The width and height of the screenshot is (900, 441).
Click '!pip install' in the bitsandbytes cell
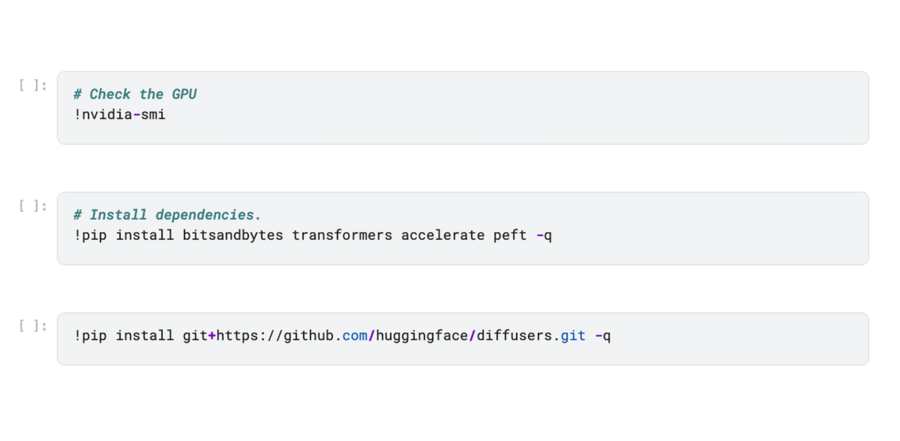pyautogui.click(x=111, y=236)
